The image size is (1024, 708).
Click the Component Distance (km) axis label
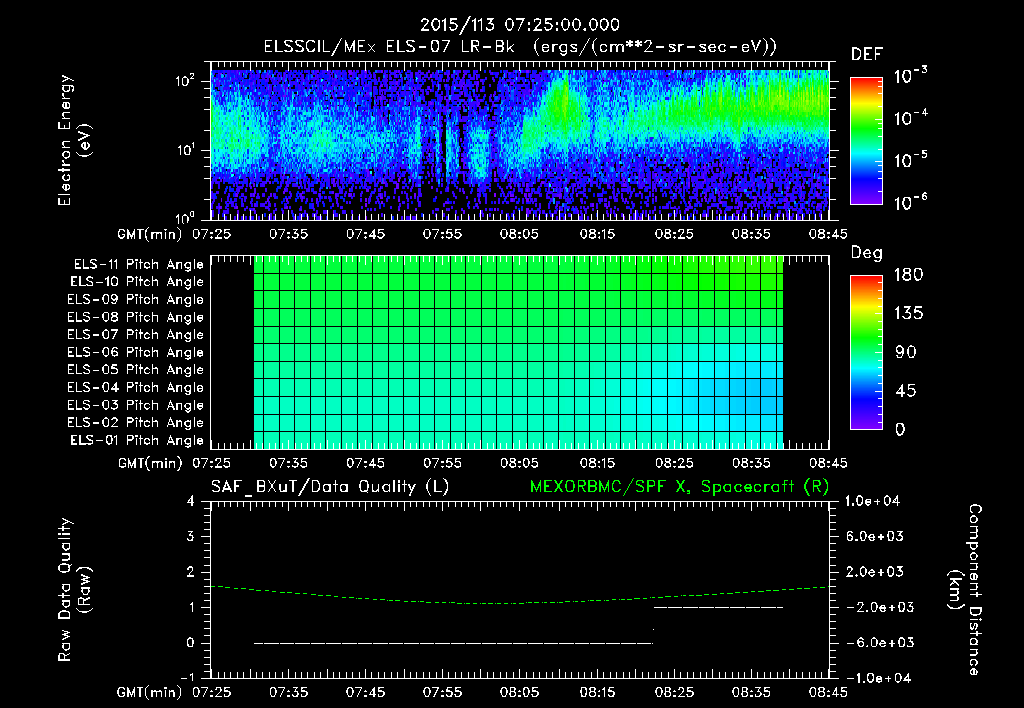(965, 590)
